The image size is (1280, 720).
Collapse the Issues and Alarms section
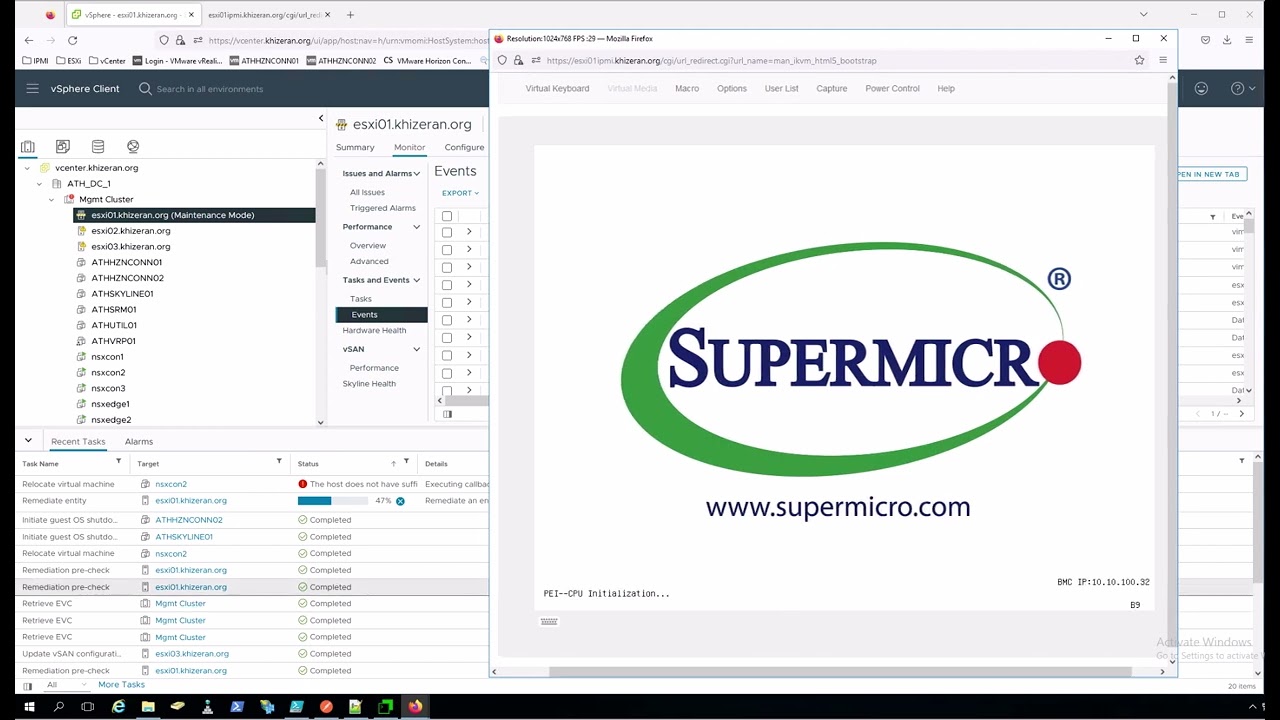(417, 174)
